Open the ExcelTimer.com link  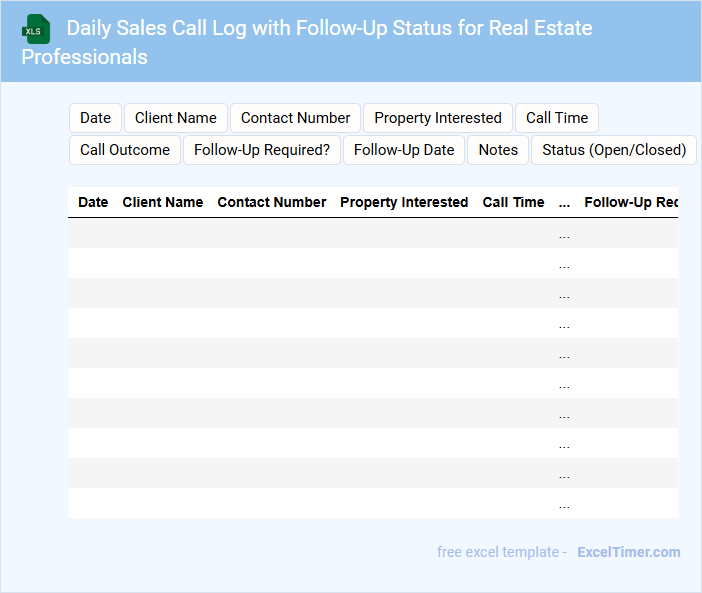tap(628, 552)
